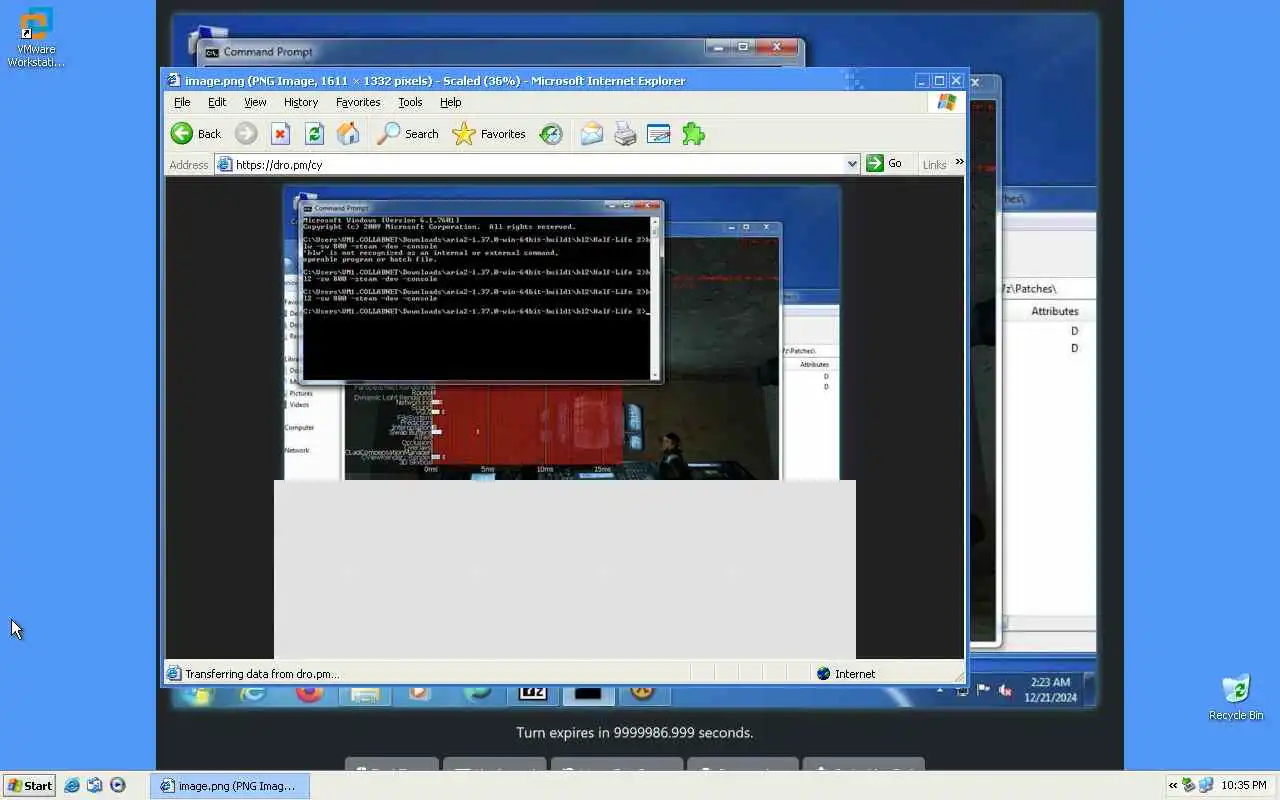Stop page loading with the red X icon
The height and width of the screenshot is (800, 1280).
pyautogui.click(x=281, y=134)
